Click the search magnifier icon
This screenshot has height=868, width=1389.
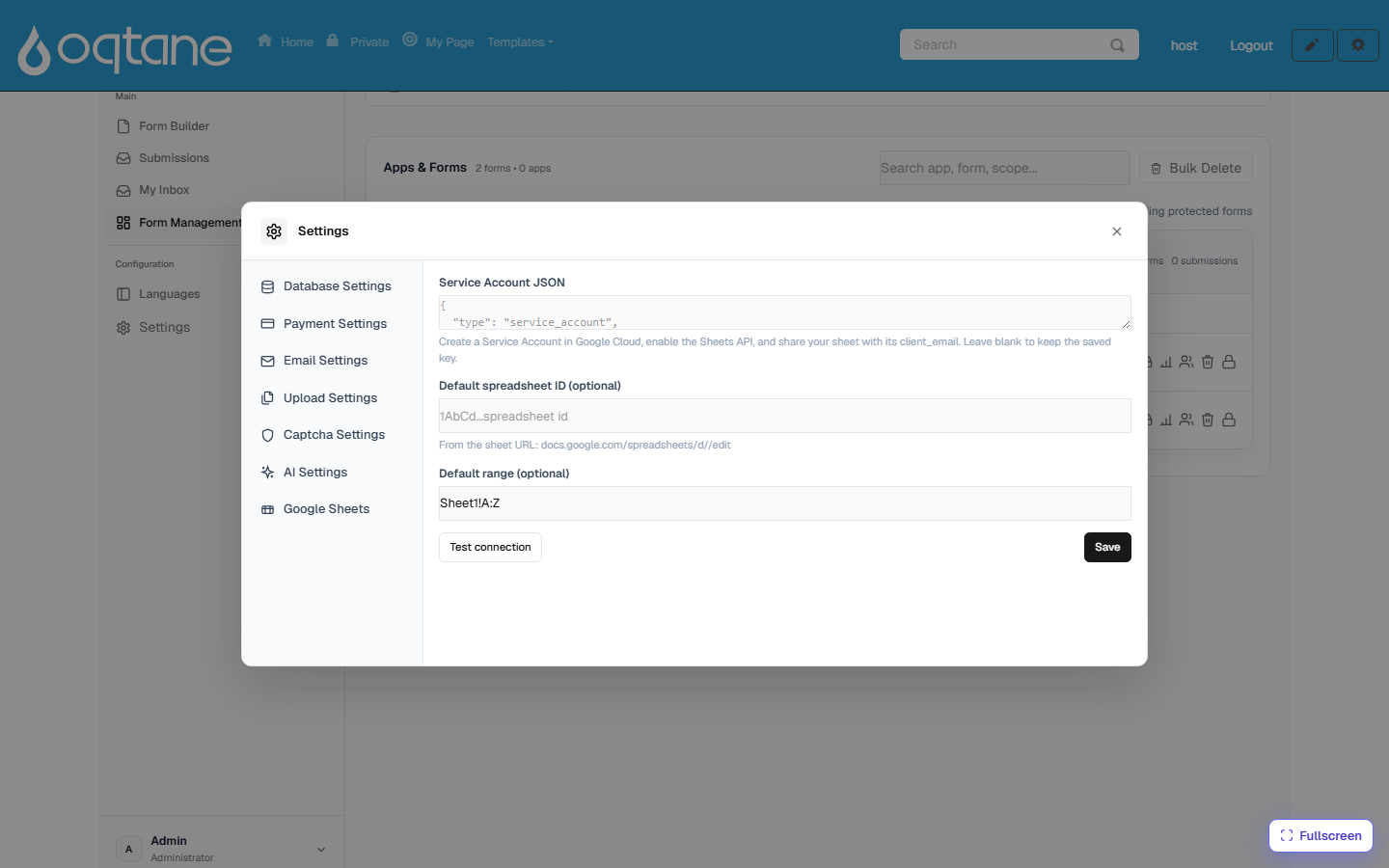click(1117, 45)
